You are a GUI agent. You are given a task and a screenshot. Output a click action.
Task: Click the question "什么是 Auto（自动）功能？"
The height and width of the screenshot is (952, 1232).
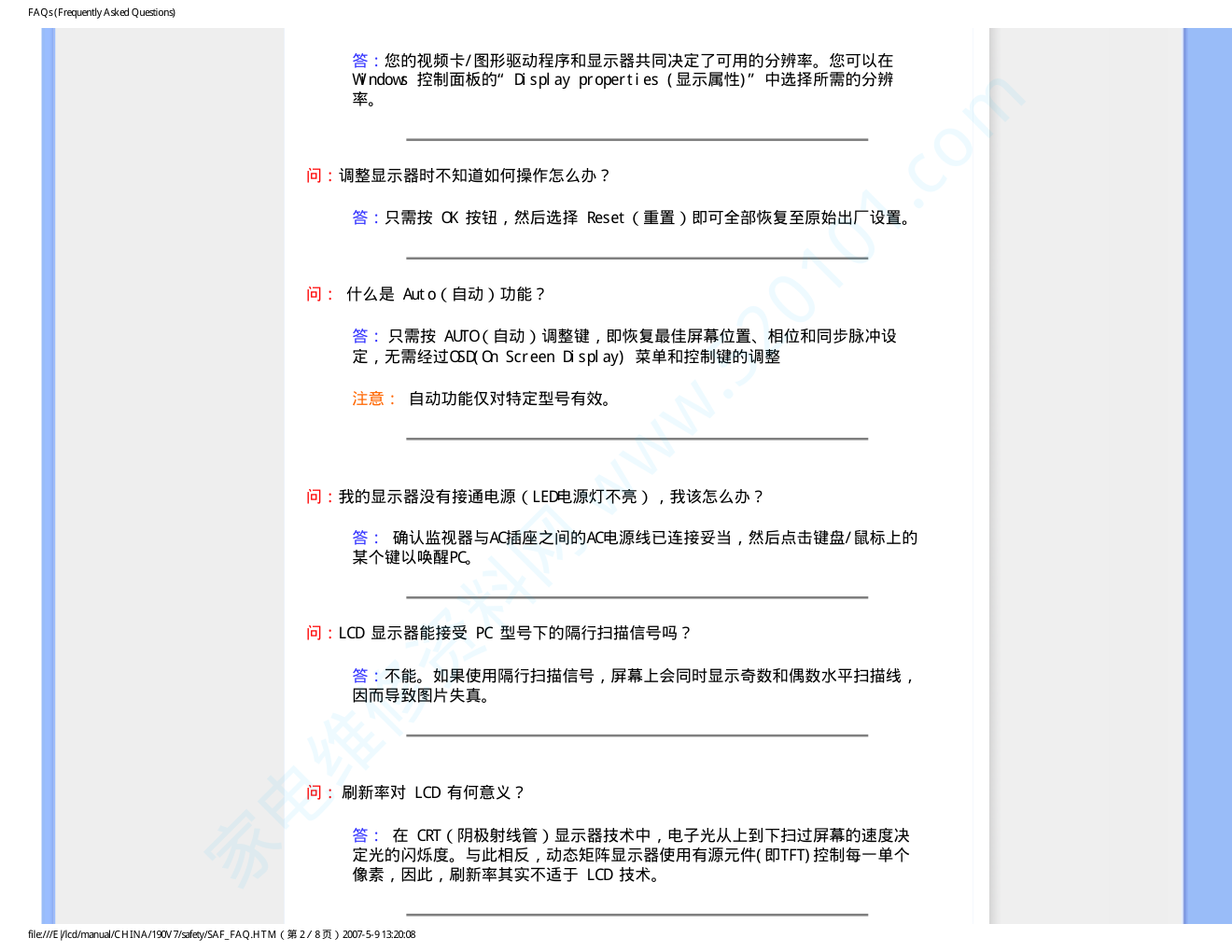click(x=426, y=294)
